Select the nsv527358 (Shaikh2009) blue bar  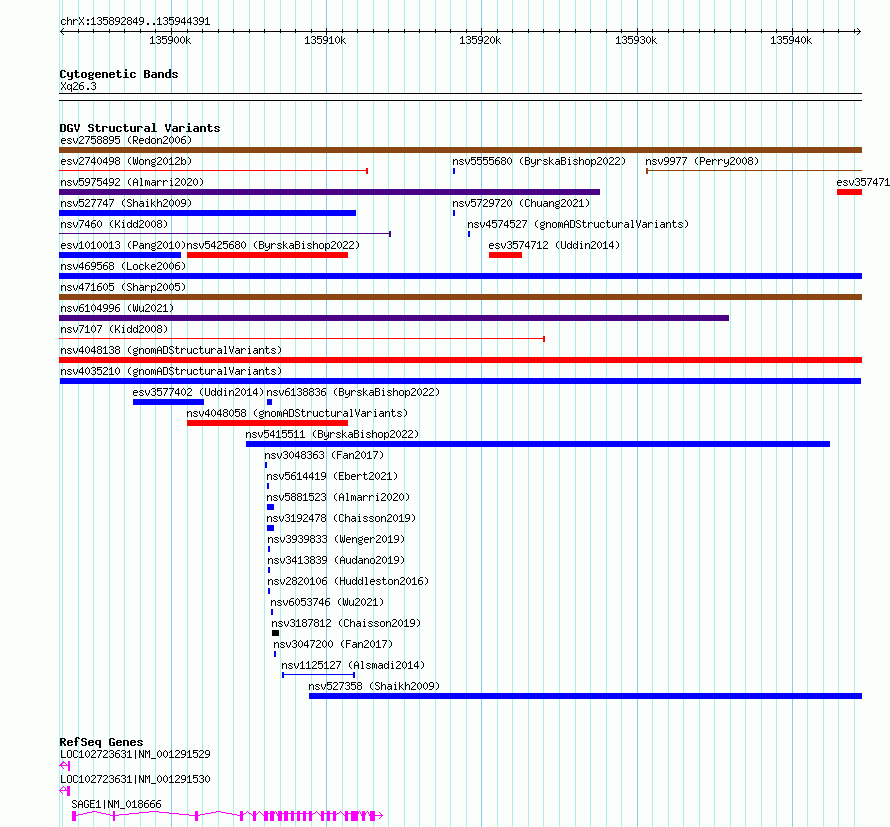tap(585, 696)
